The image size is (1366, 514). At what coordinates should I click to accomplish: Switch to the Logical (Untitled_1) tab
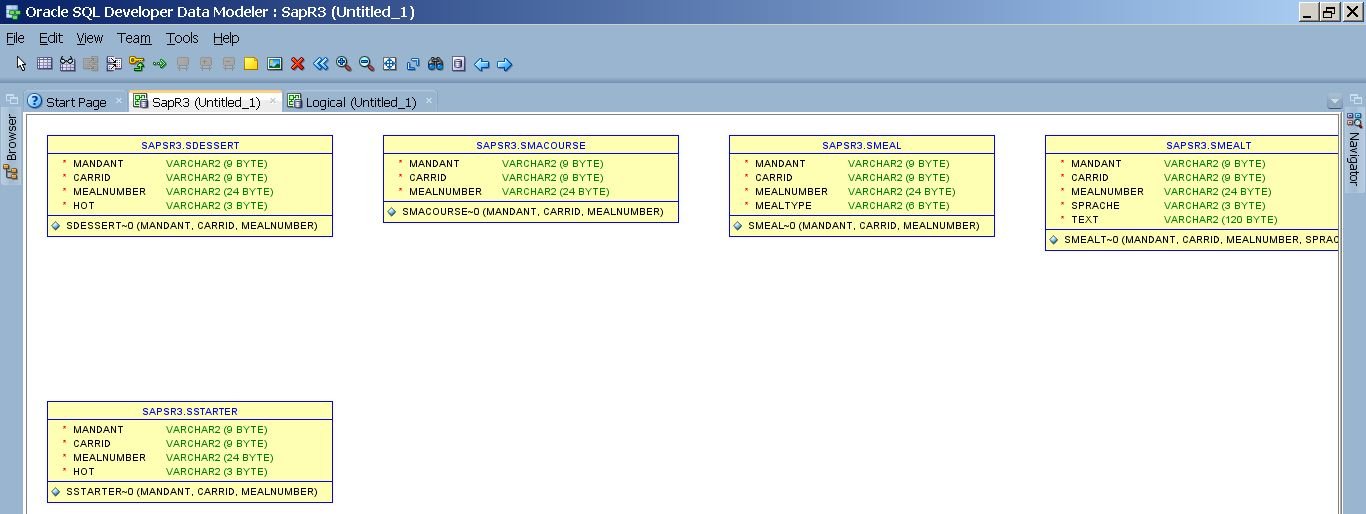(x=360, y=102)
